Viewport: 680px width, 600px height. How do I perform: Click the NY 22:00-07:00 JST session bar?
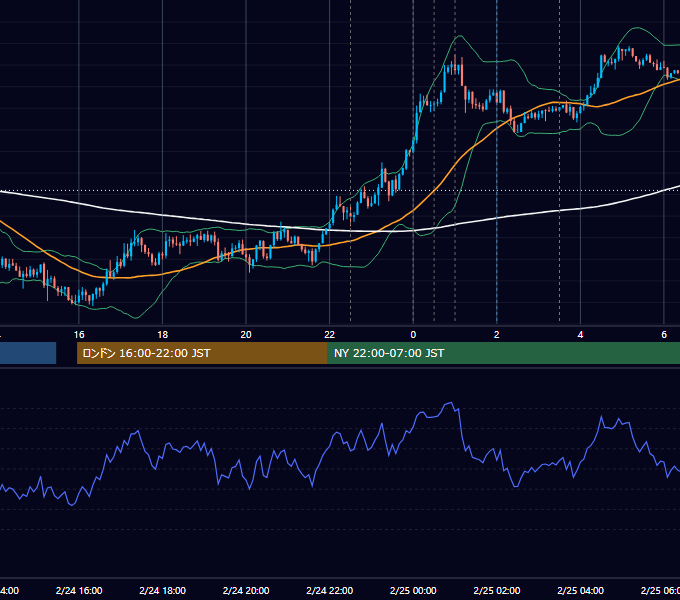[x=503, y=353]
